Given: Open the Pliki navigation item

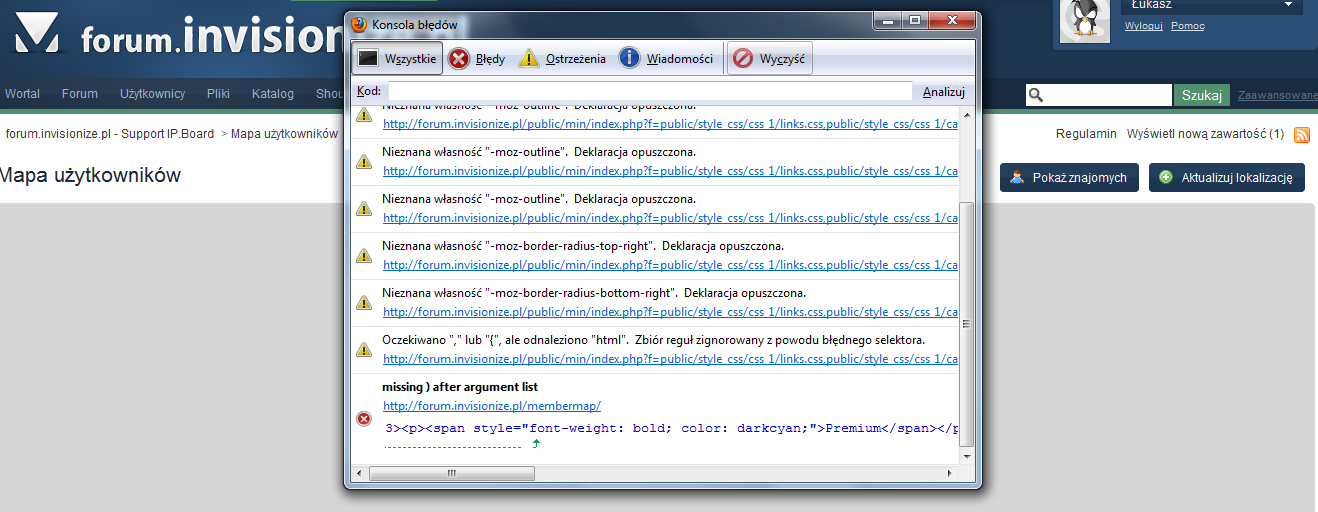Looking at the screenshot, I should (x=218, y=94).
